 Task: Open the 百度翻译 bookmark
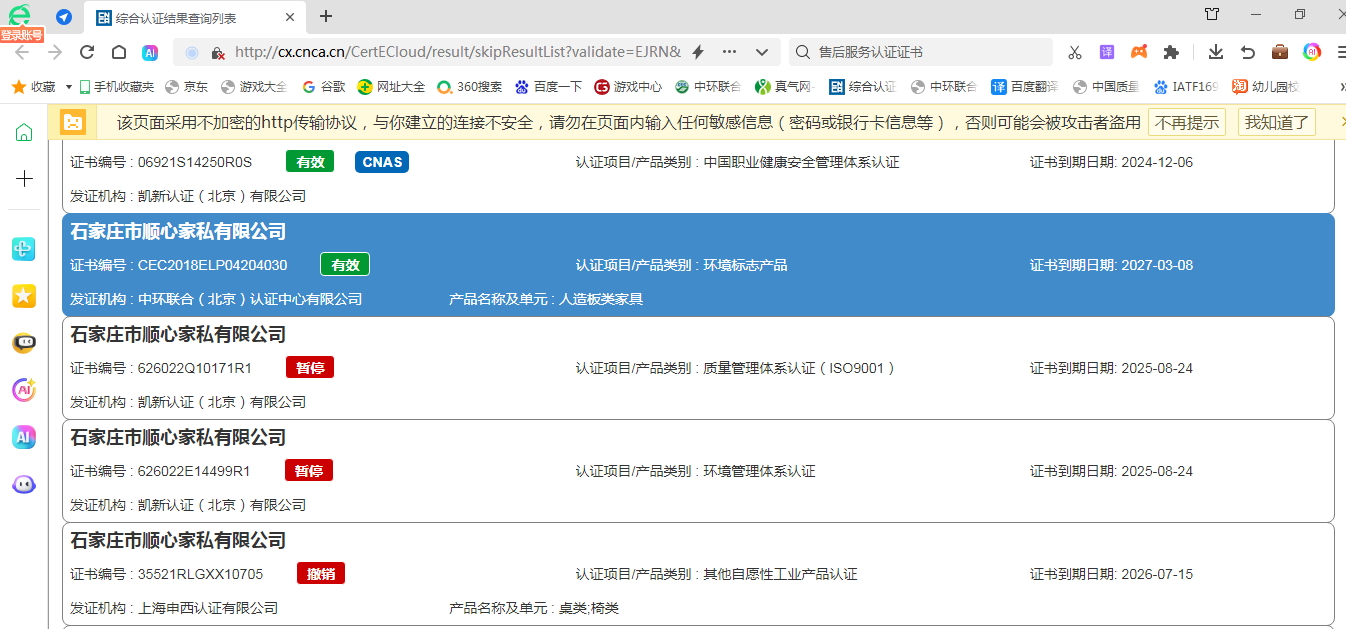click(1024, 87)
